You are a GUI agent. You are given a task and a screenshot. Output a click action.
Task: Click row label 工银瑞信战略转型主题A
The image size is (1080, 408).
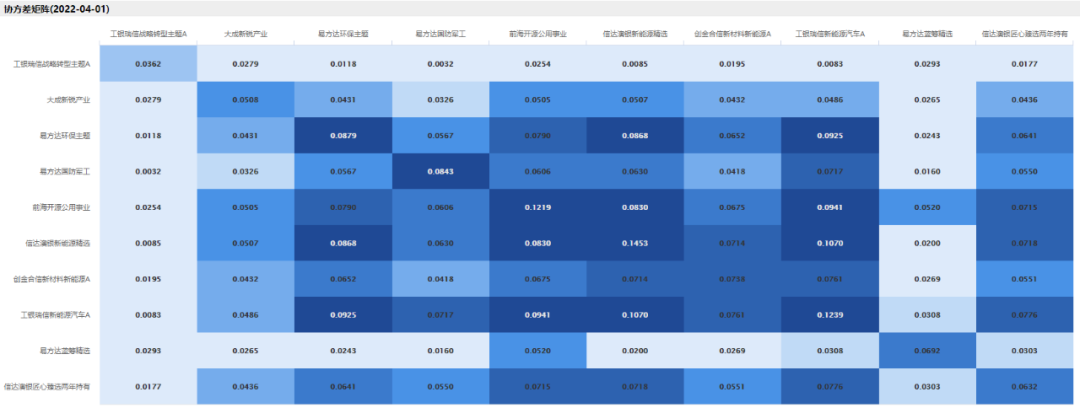[x=52, y=63]
